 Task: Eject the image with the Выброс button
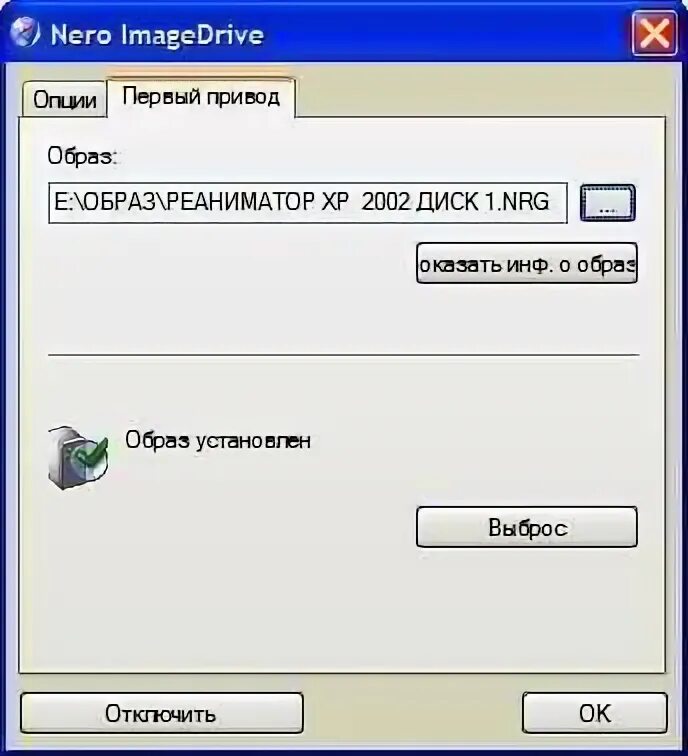[x=526, y=527]
